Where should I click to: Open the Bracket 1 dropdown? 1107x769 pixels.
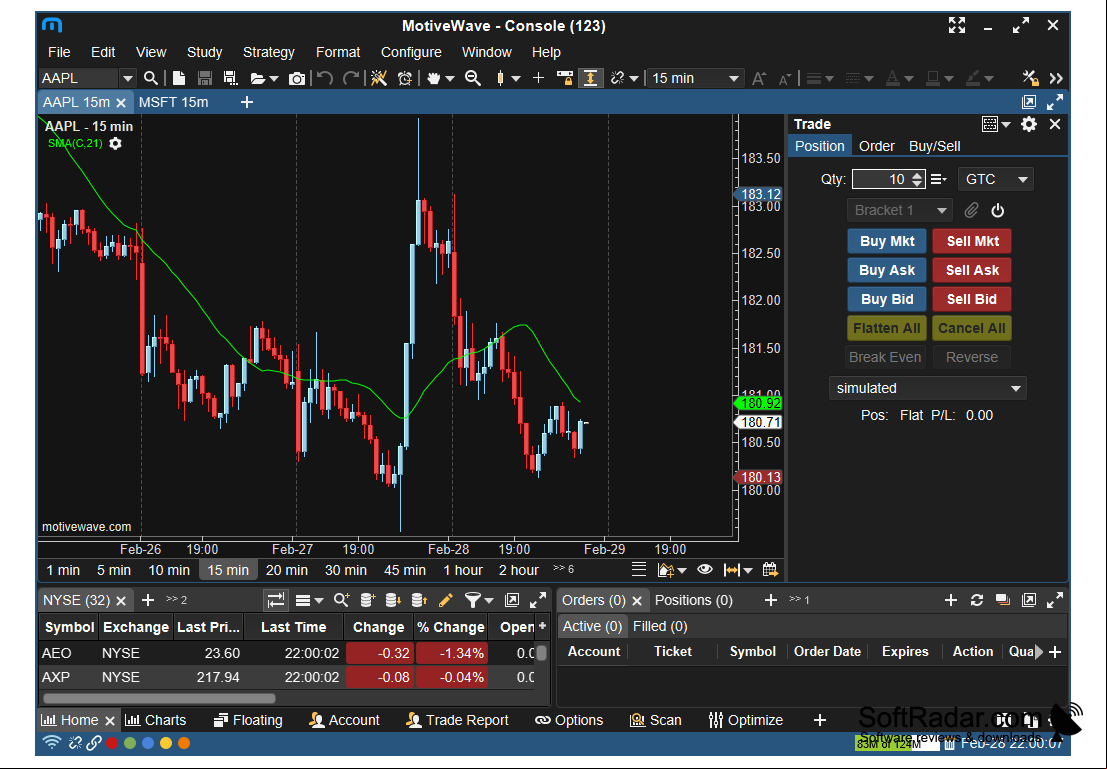tap(900, 210)
